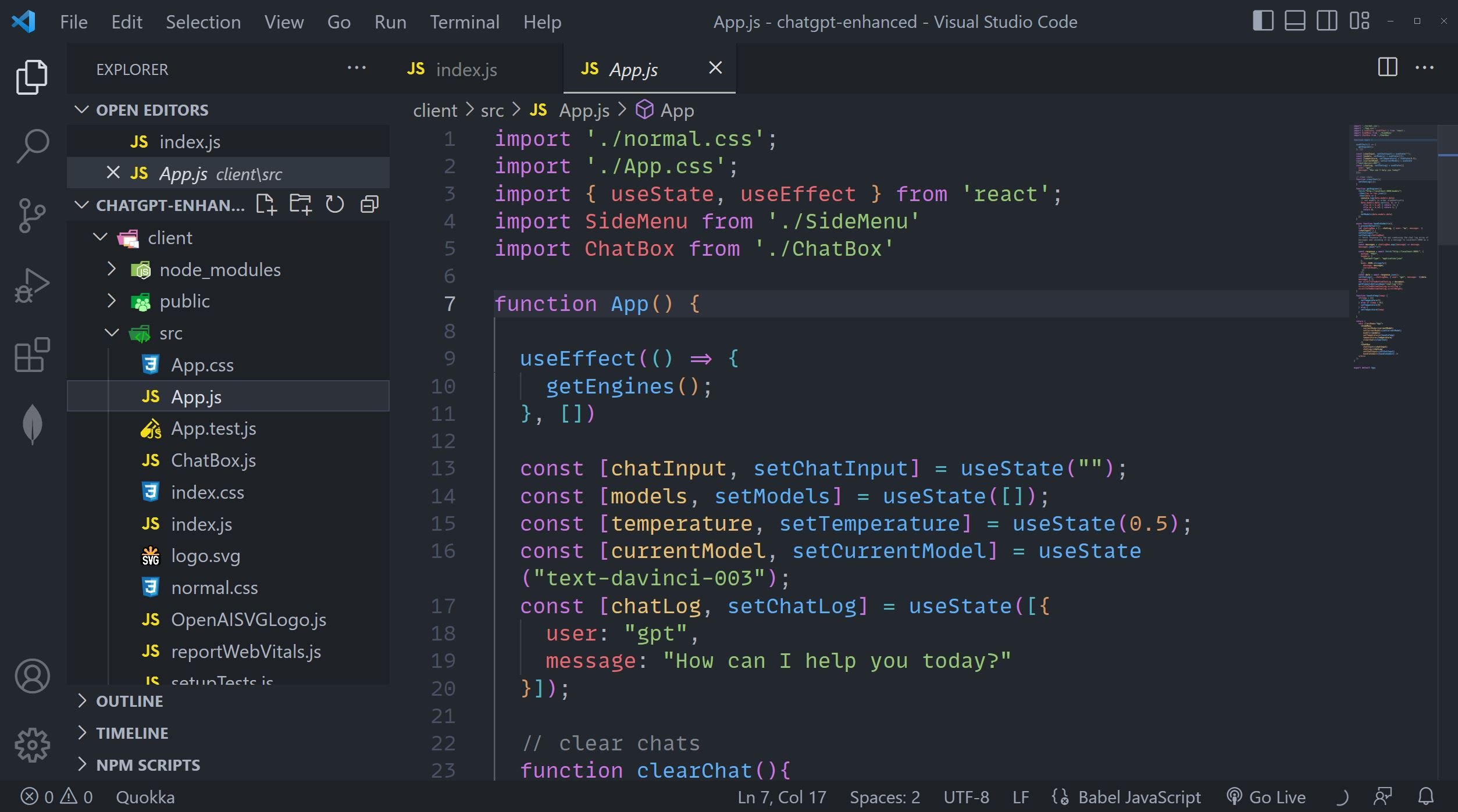1458x812 pixels.
Task: Click Go Live in status bar
Action: click(1267, 797)
